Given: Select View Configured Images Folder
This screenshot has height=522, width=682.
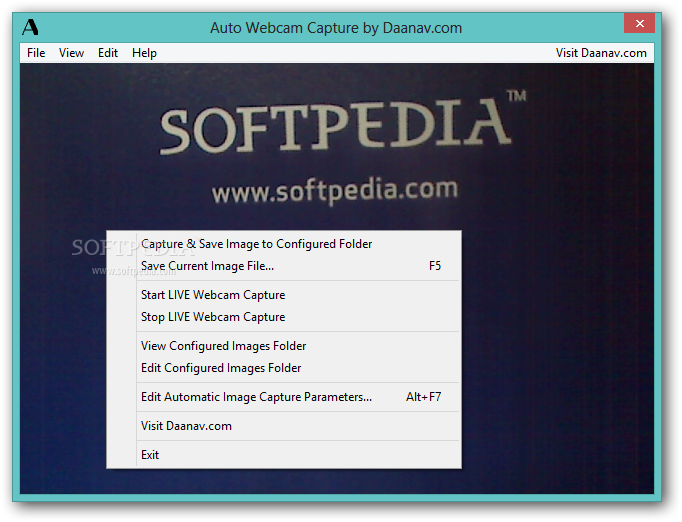Looking at the screenshot, I should [x=284, y=346].
